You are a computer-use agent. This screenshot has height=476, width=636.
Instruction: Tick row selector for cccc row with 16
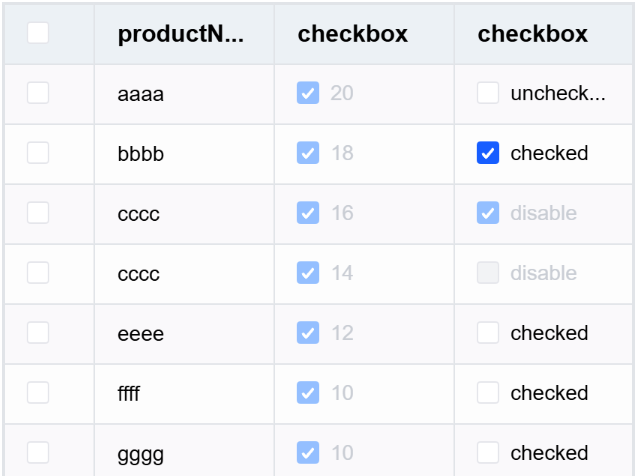click(38, 213)
